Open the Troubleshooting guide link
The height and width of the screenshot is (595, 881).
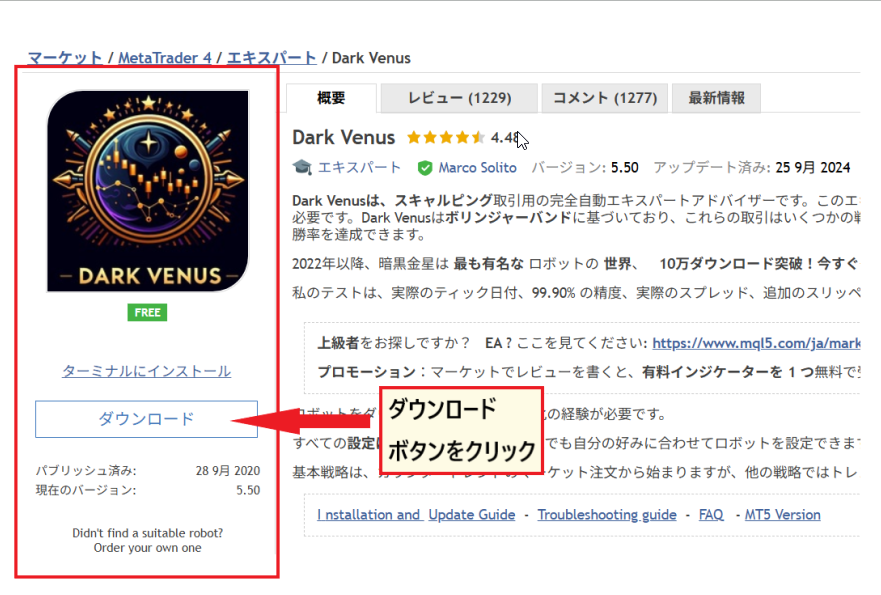[607, 515]
